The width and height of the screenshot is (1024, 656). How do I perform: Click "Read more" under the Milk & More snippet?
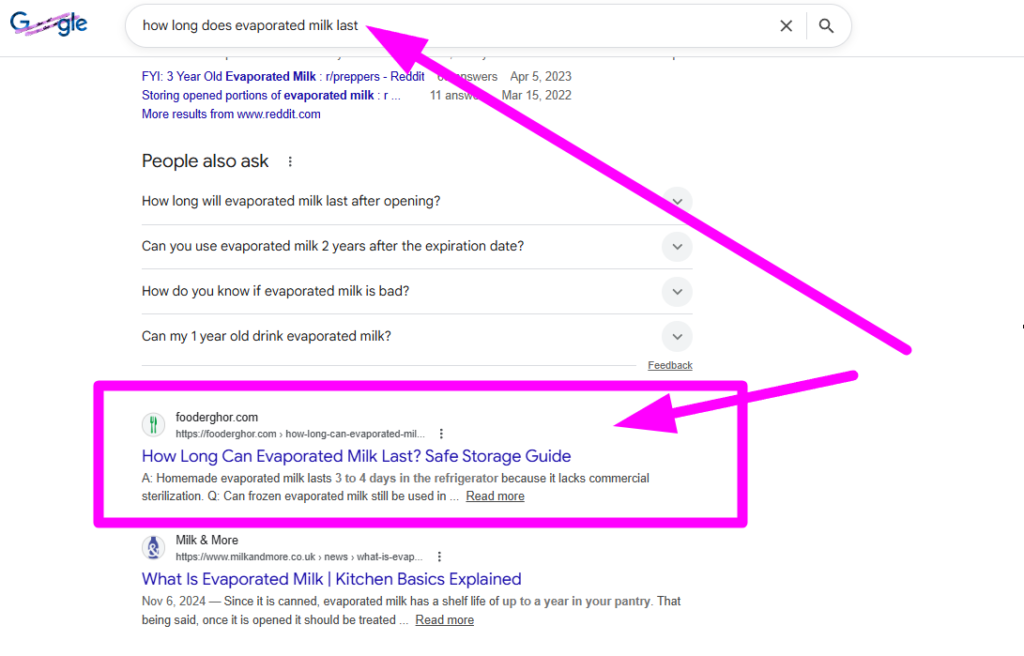click(x=444, y=619)
